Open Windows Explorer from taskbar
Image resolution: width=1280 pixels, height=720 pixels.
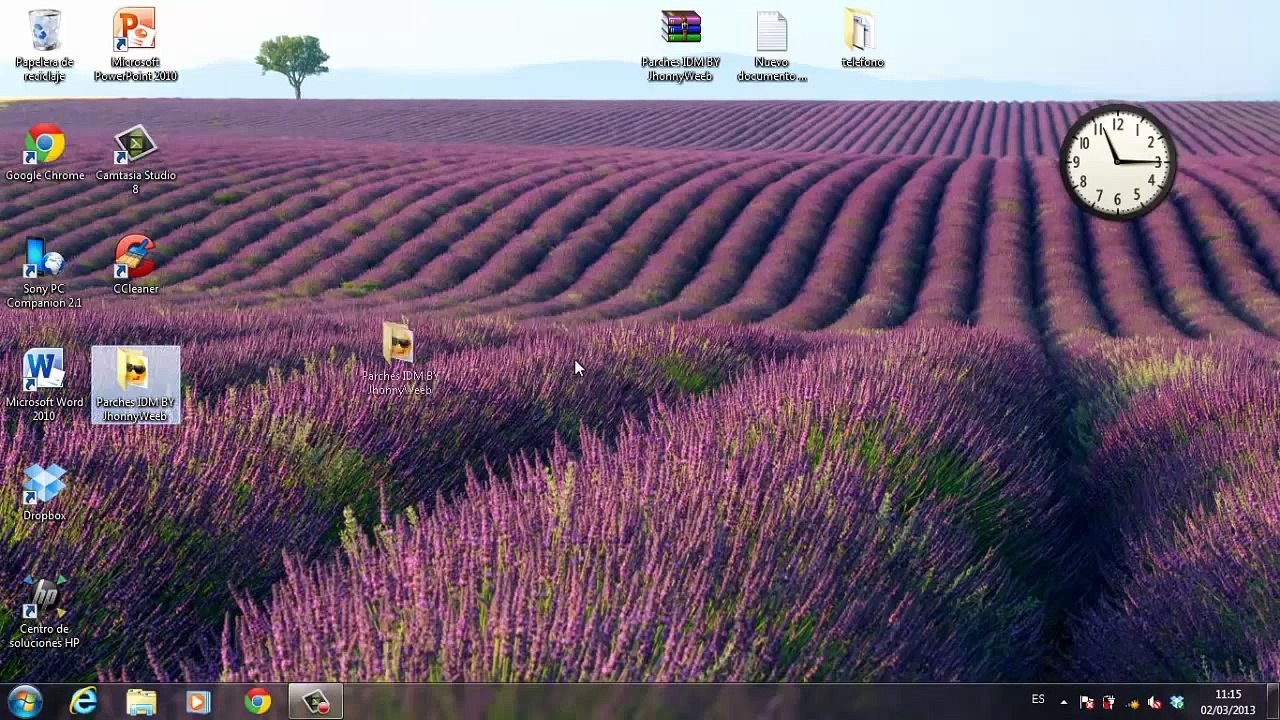click(x=141, y=702)
